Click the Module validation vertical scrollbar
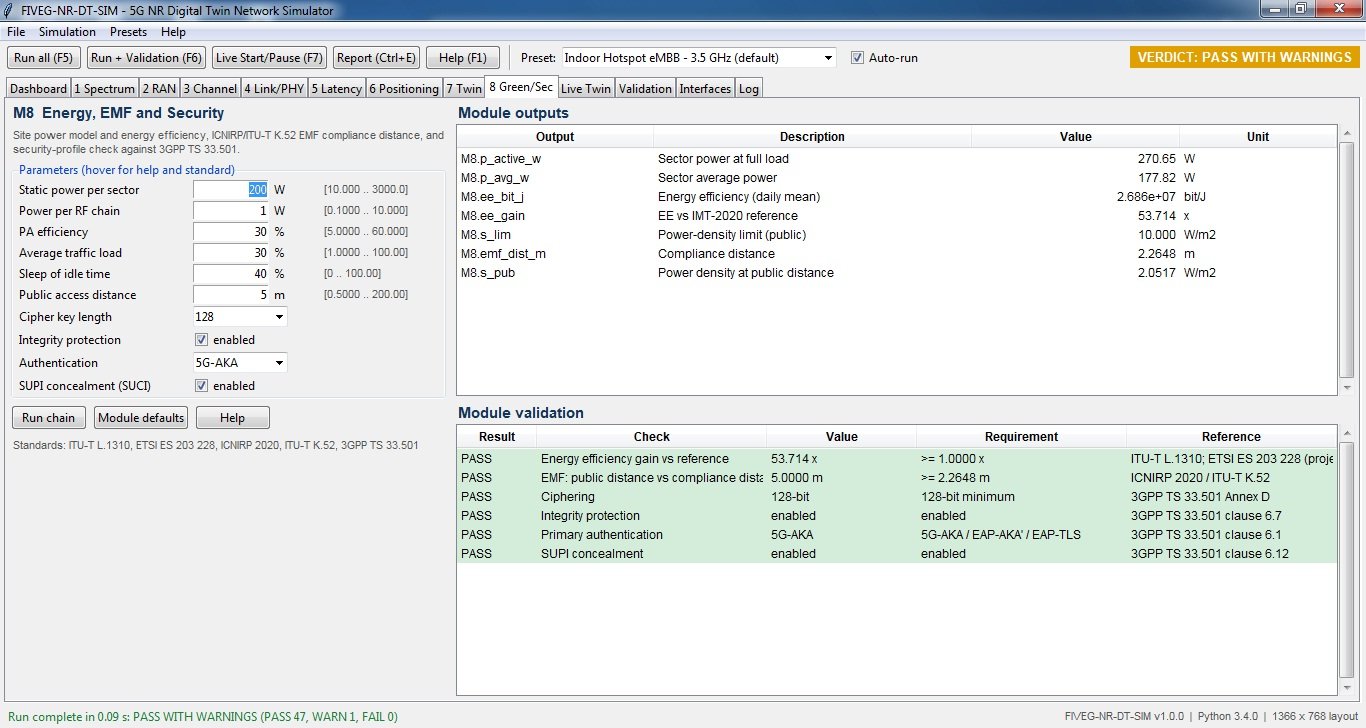This screenshot has height=728, width=1366. click(1346, 561)
